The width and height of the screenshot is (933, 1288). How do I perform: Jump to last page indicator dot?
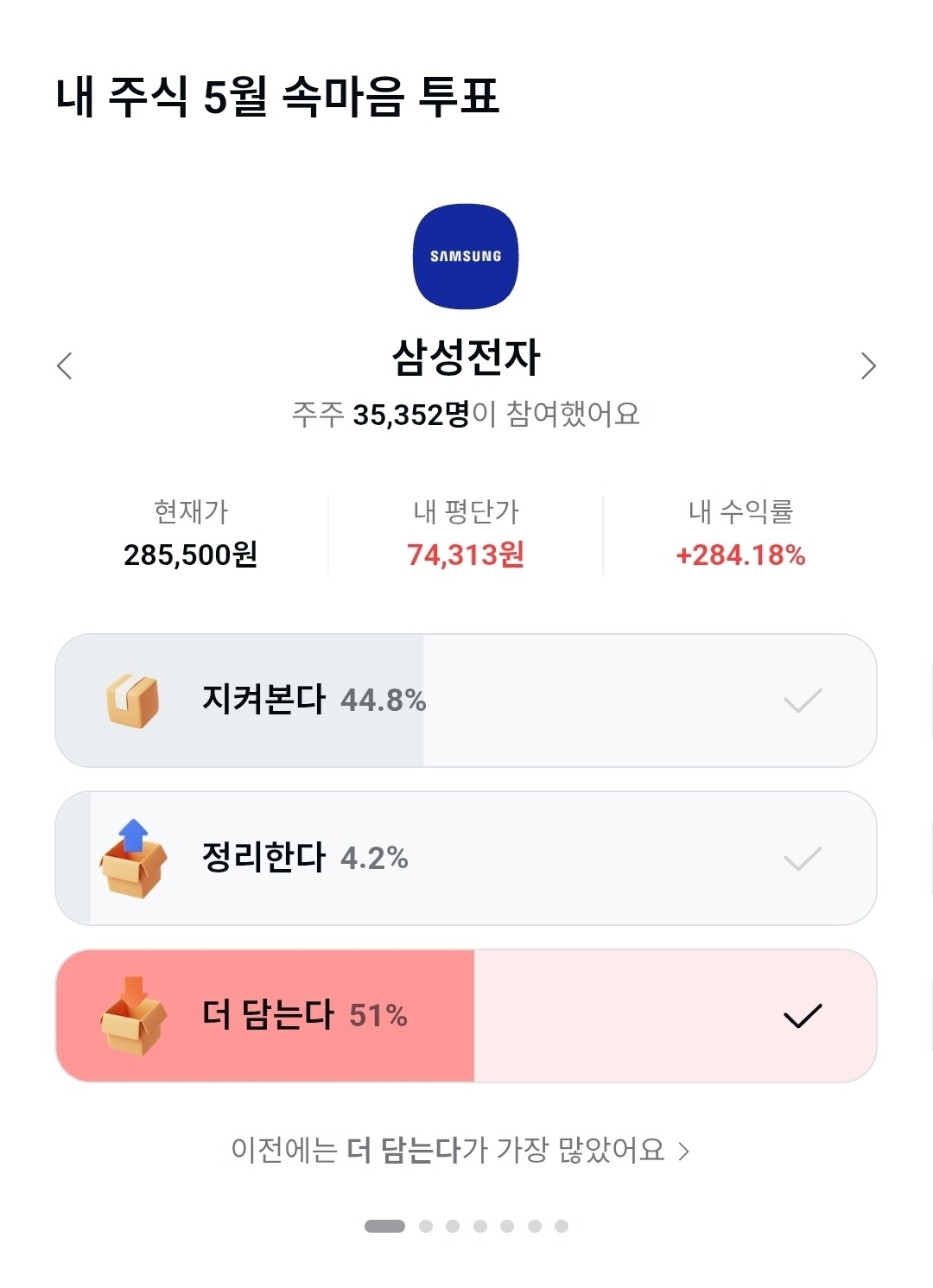tap(562, 1226)
